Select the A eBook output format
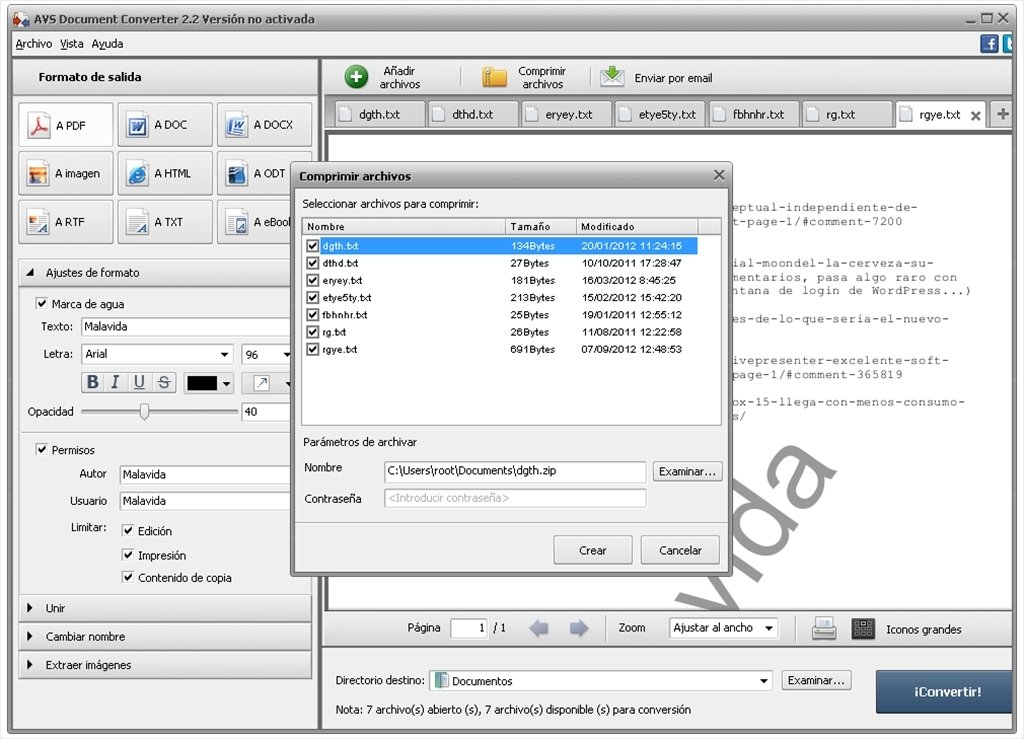Screen dimensions: 1024x739 pos(255,222)
